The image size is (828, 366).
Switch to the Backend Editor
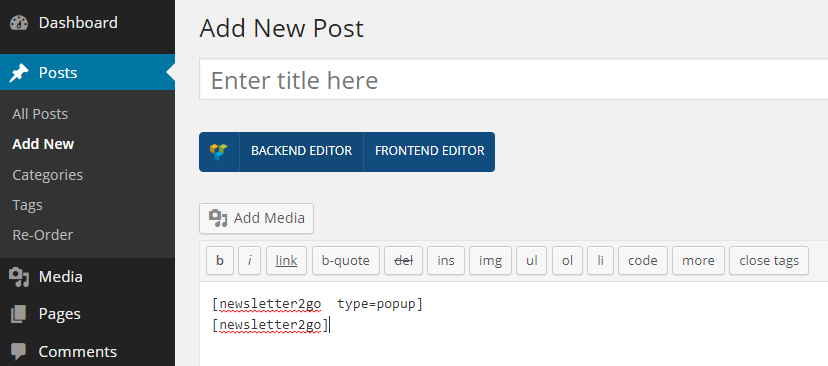301,151
